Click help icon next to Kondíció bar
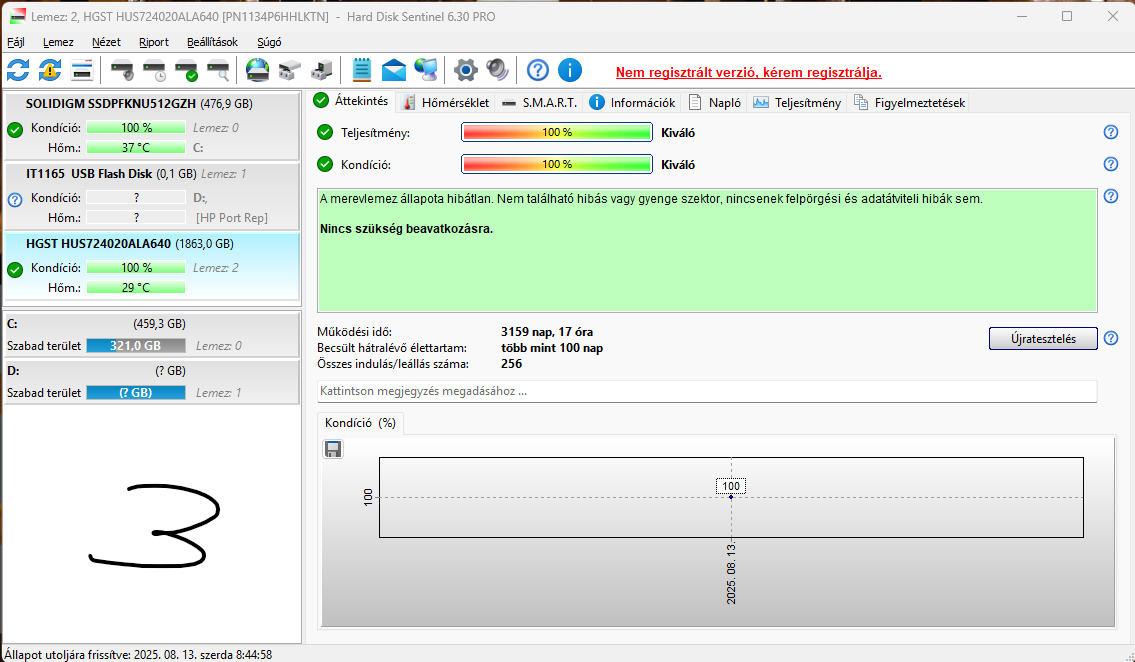Image resolution: width=1135 pixels, height=662 pixels. (1110, 164)
